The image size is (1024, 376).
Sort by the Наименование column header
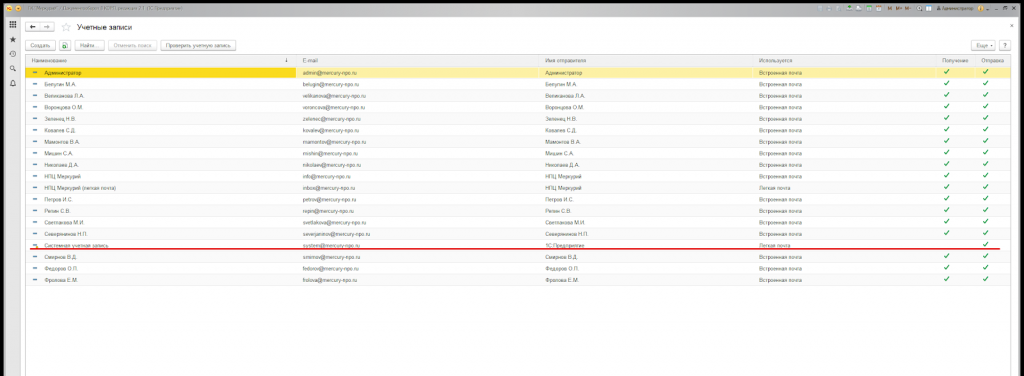pos(49,60)
